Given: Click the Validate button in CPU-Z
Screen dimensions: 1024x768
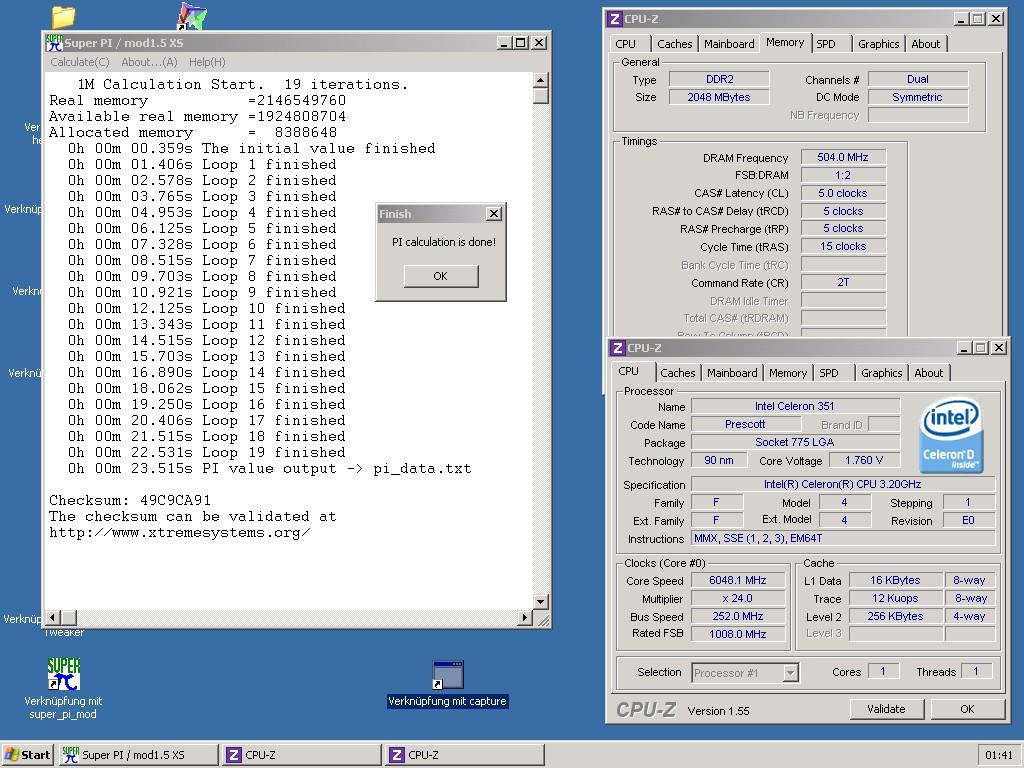Looking at the screenshot, I should point(886,709).
